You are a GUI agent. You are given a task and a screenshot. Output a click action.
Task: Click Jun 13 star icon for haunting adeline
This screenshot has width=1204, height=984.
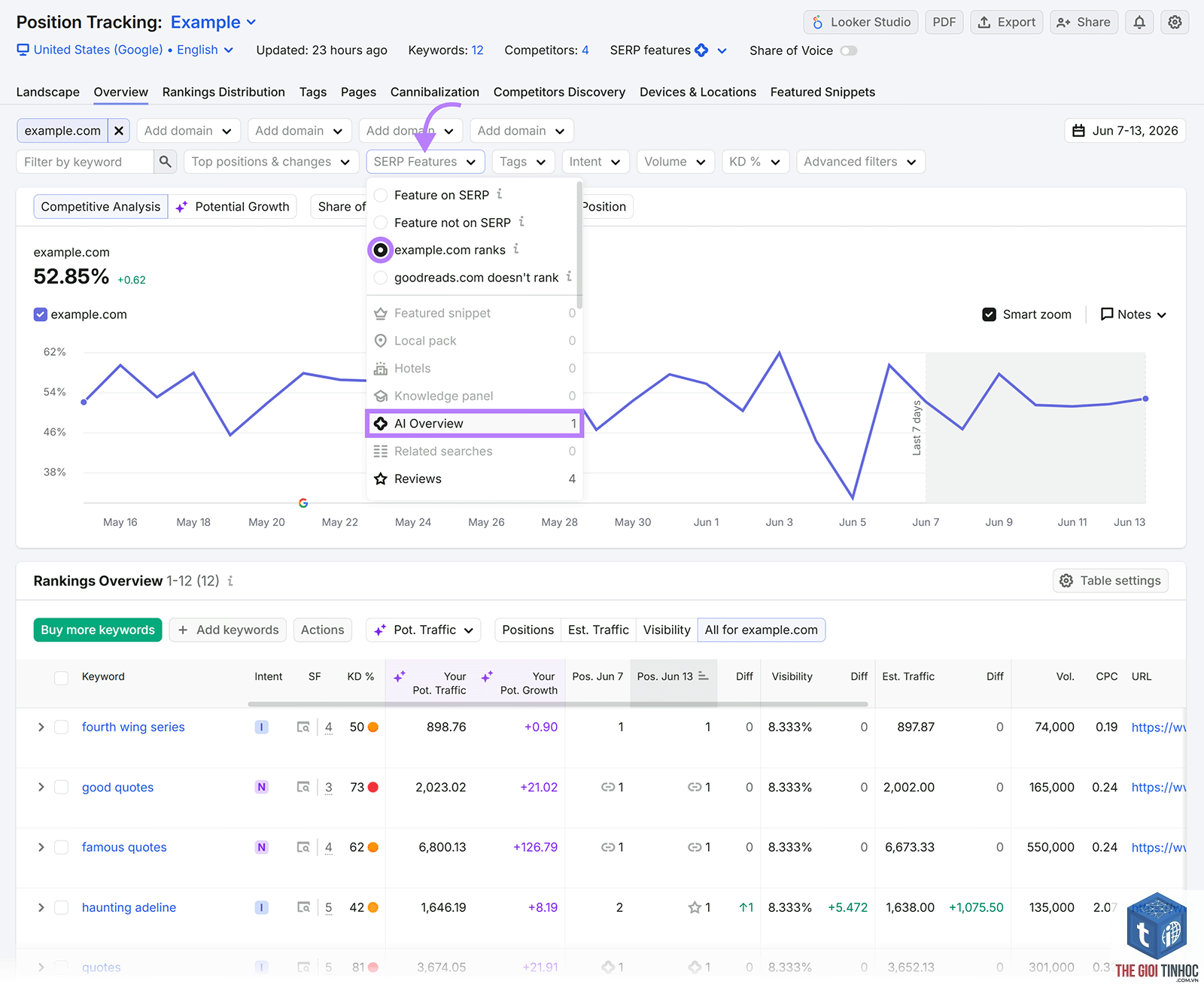(x=695, y=907)
